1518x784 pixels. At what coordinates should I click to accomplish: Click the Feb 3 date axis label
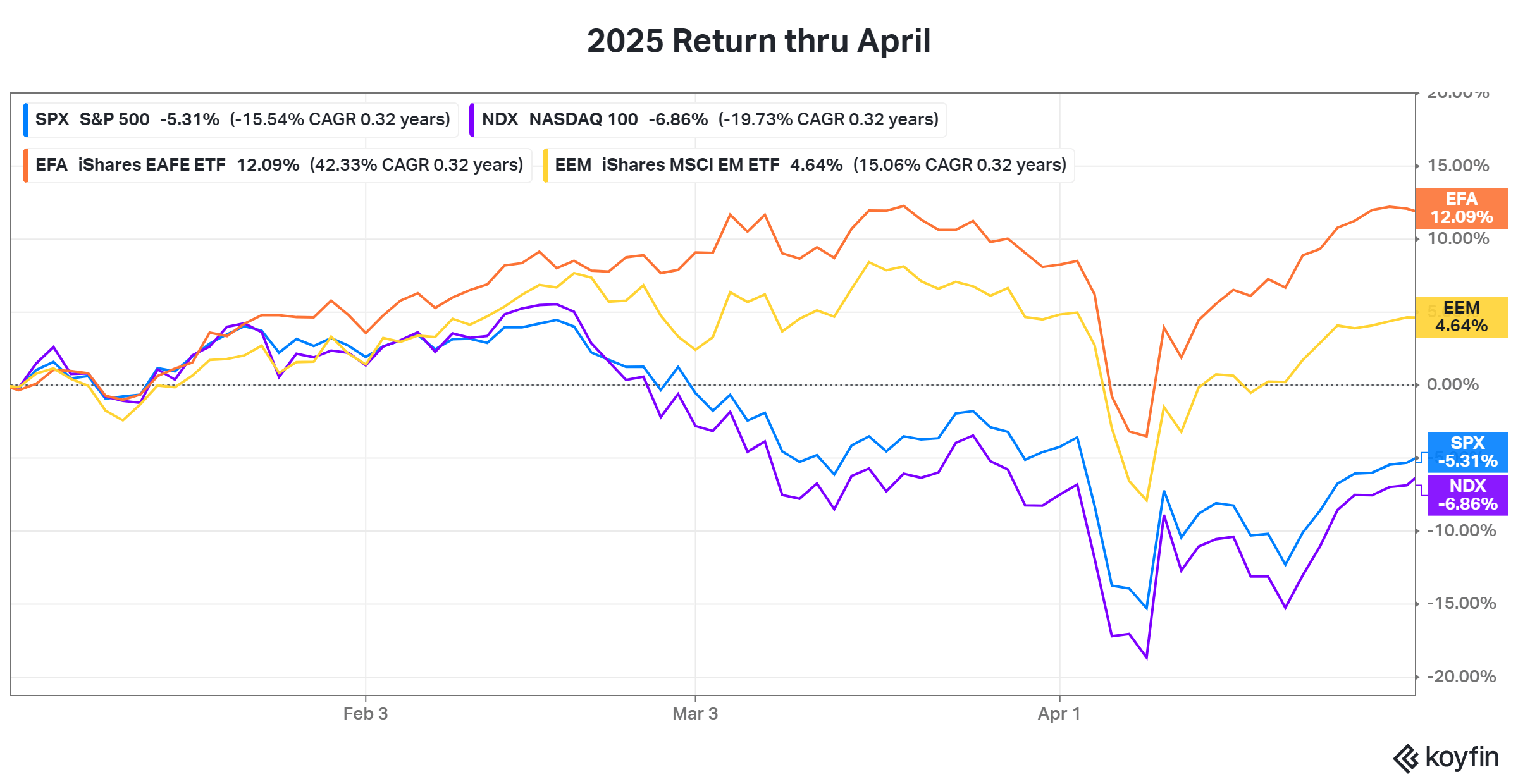tap(365, 714)
